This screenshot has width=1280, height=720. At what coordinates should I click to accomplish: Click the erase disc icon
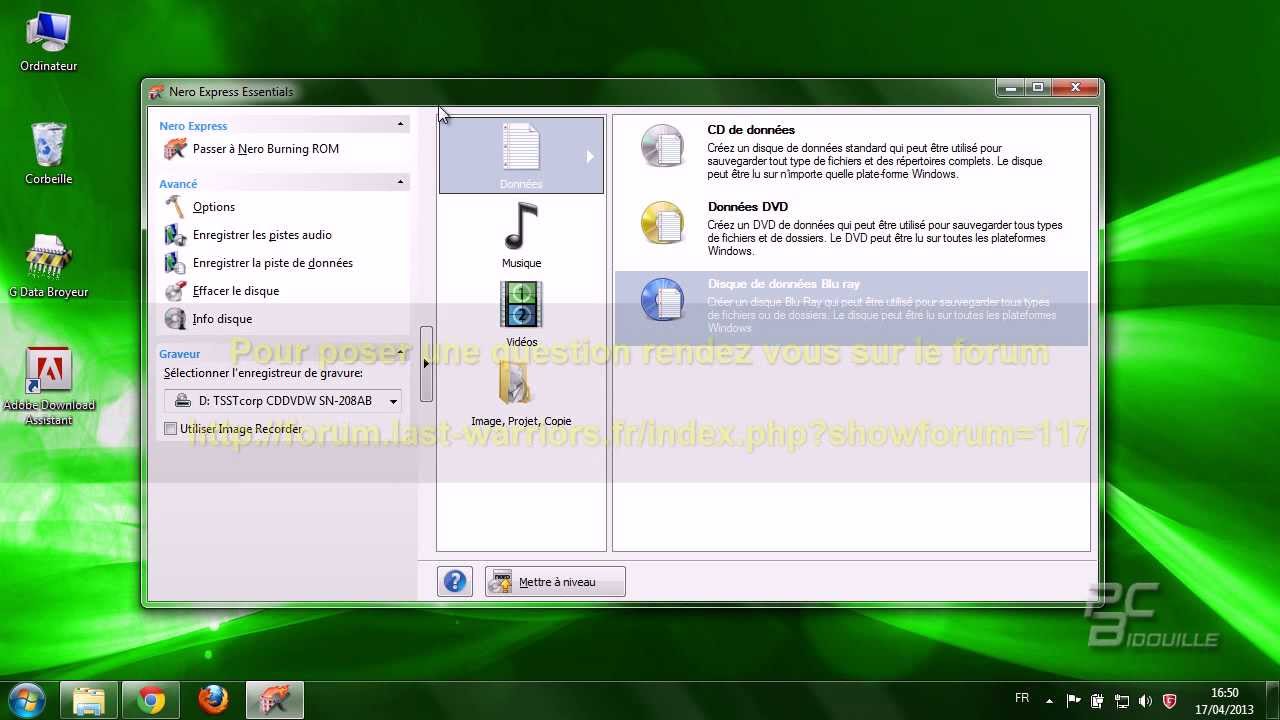tap(175, 291)
